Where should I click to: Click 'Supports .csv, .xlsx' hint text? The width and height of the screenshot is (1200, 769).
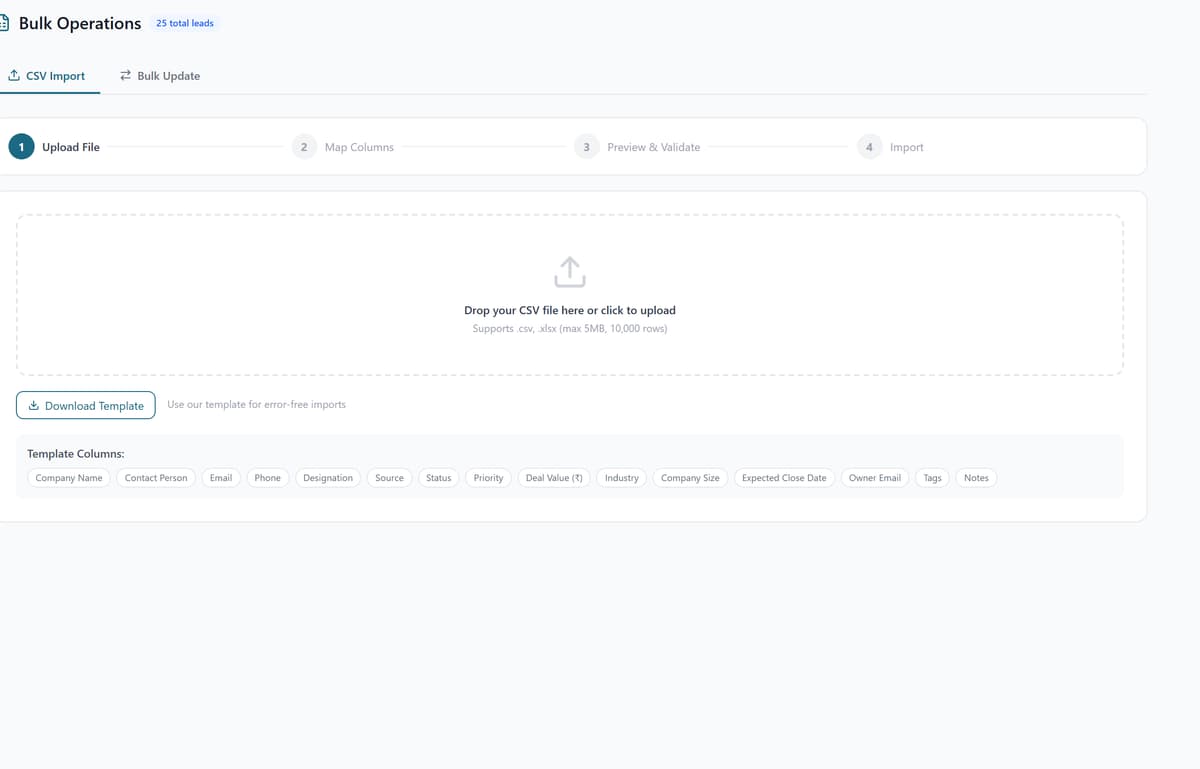click(570, 329)
